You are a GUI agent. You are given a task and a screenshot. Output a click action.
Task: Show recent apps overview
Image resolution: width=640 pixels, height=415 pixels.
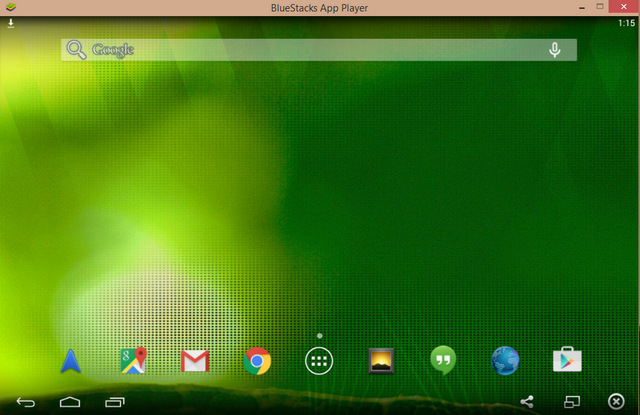point(115,402)
